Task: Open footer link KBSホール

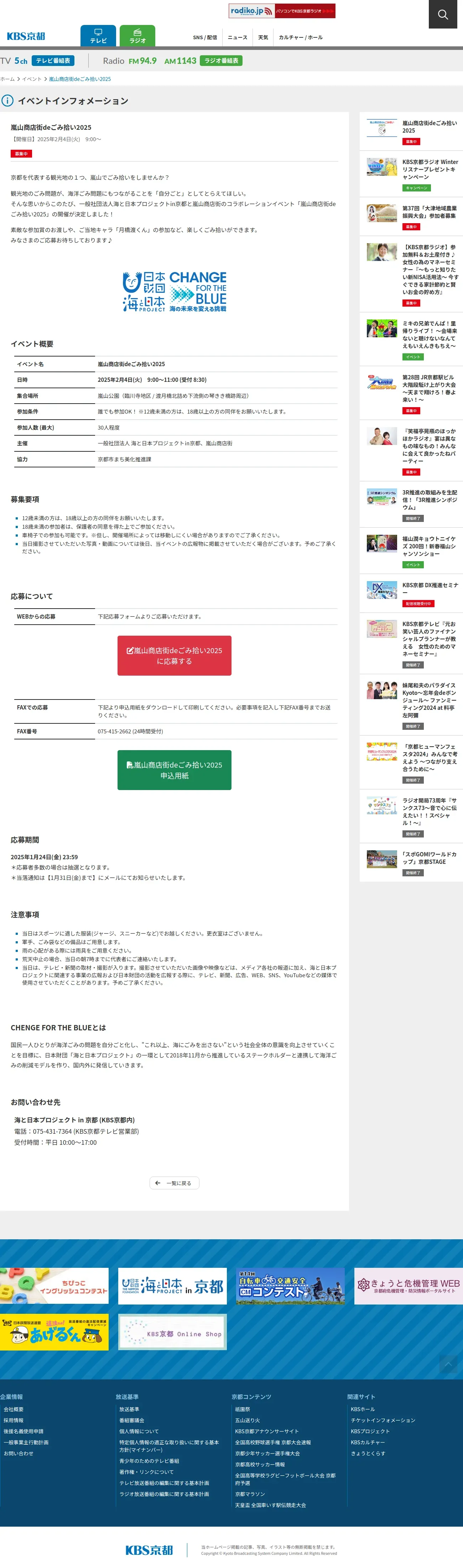Action: pos(363,1409)
